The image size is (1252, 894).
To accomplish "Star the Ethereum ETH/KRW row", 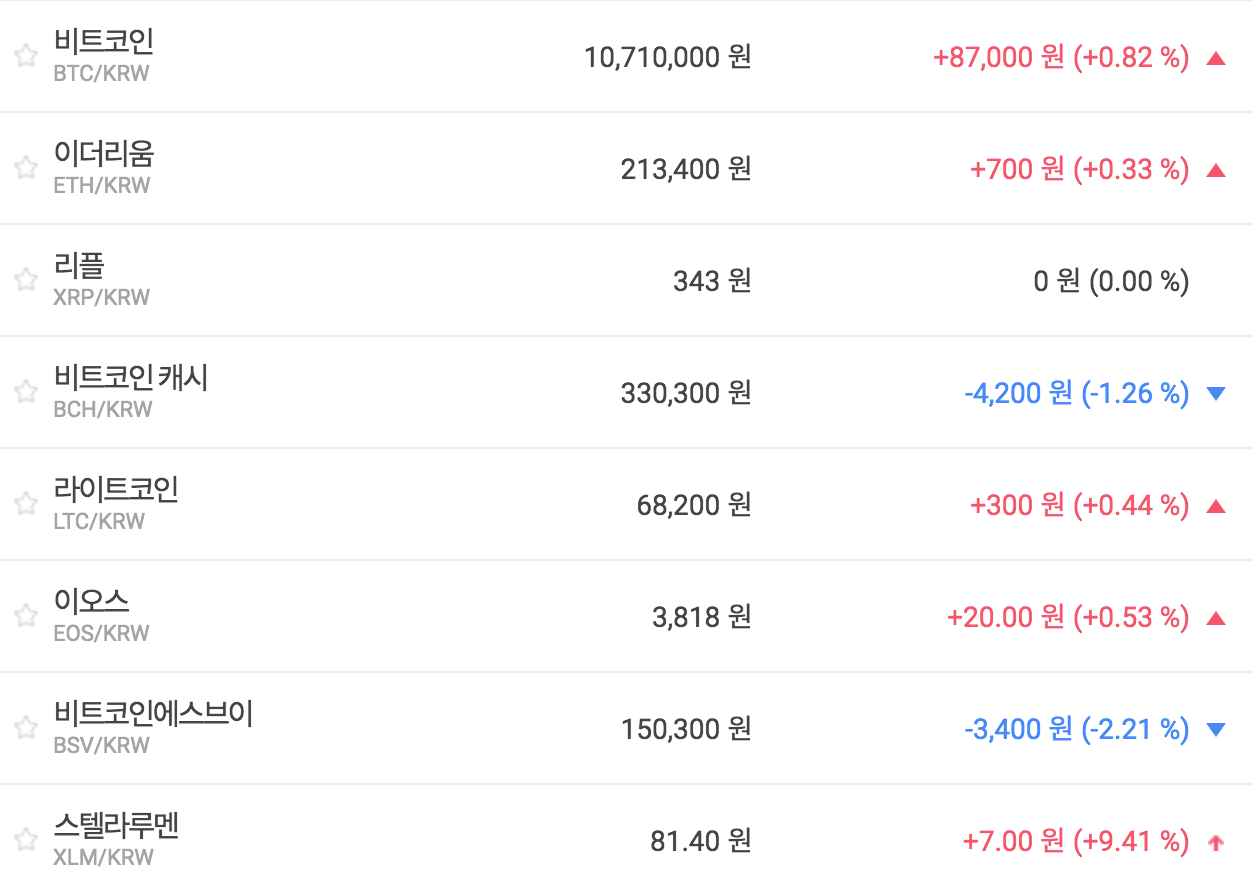I will pyautogui.click(x=26, y=168).
